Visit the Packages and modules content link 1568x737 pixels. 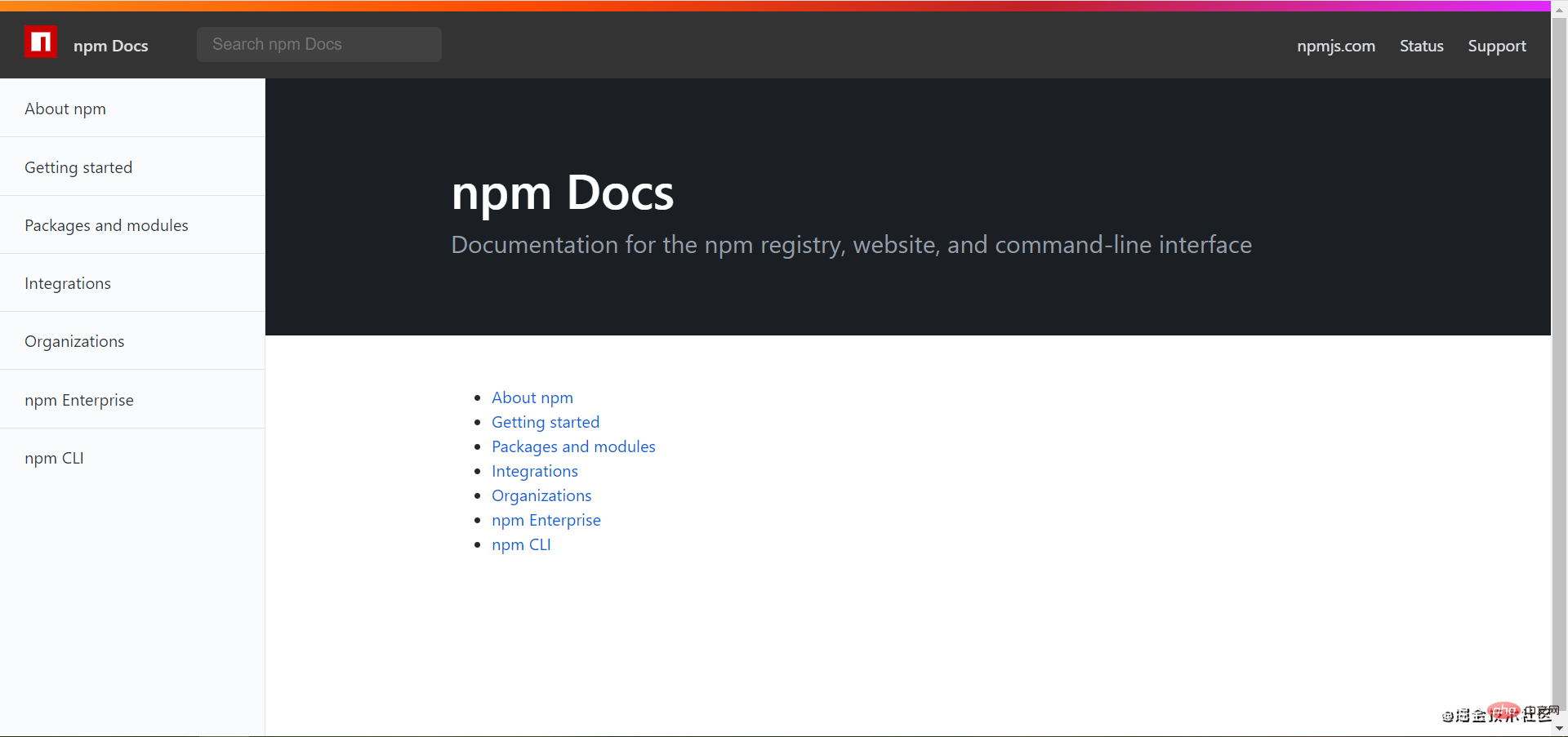pyautogui.click(x=573, y=446)
